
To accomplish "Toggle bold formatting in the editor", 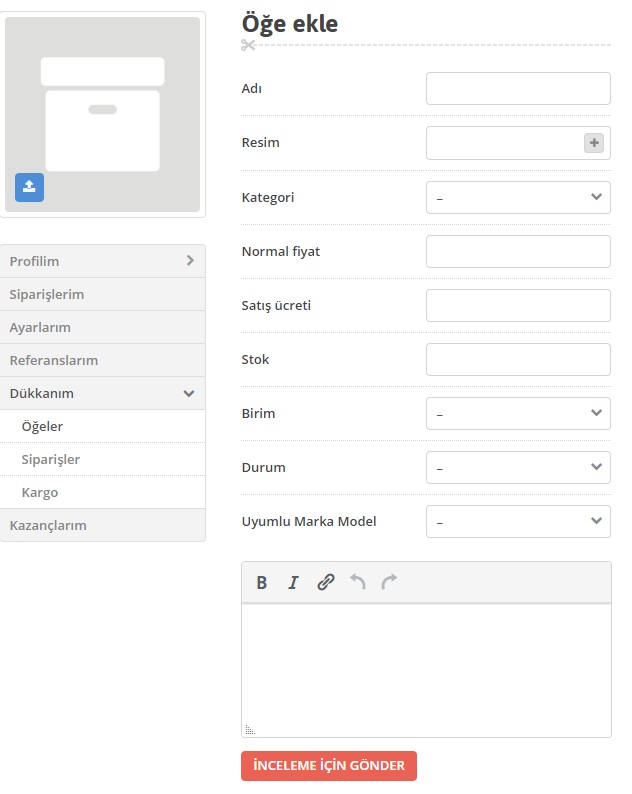I will coord(262,583).
